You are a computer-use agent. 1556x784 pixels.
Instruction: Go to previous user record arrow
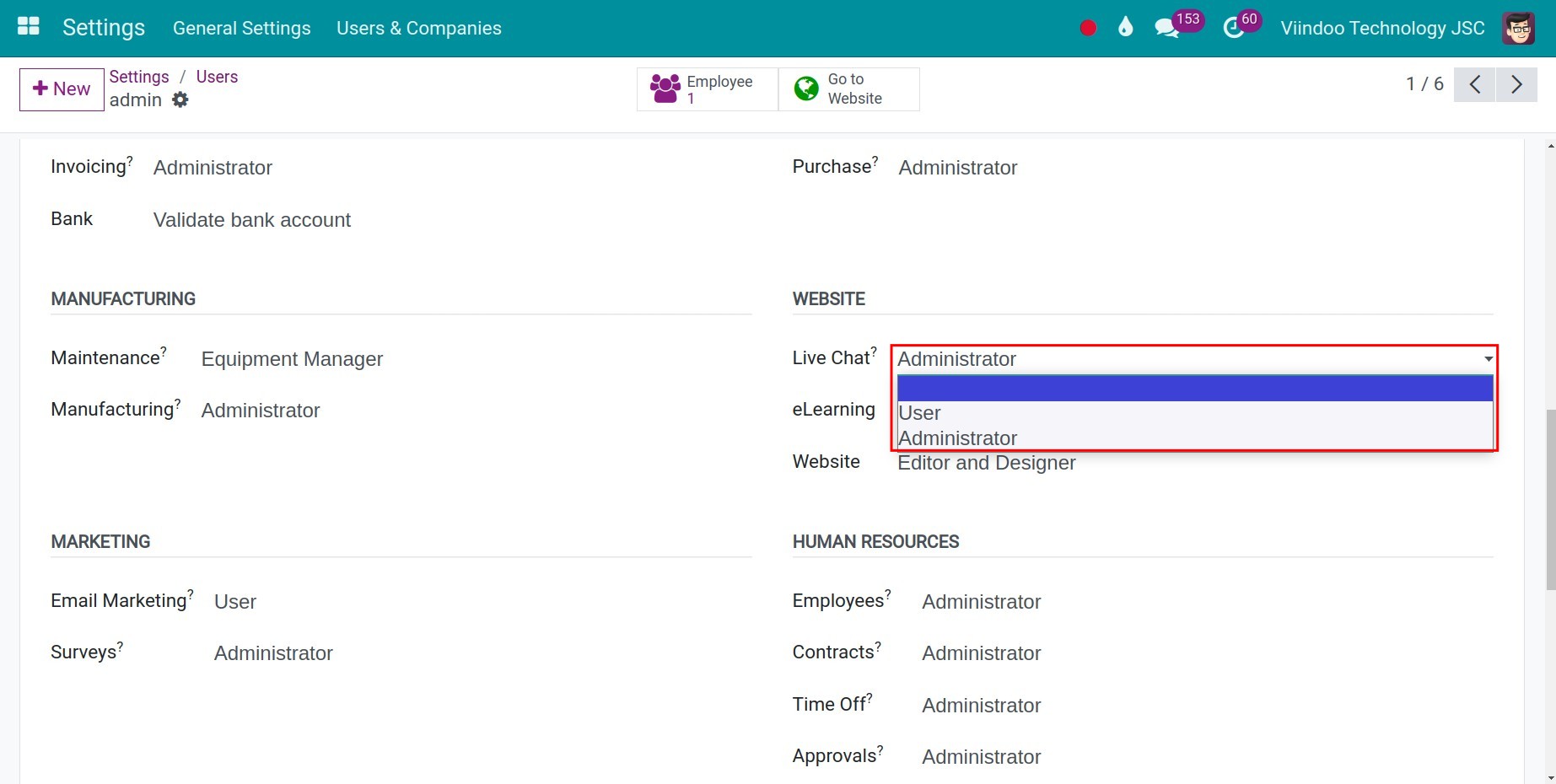(x=1474, y=84)
